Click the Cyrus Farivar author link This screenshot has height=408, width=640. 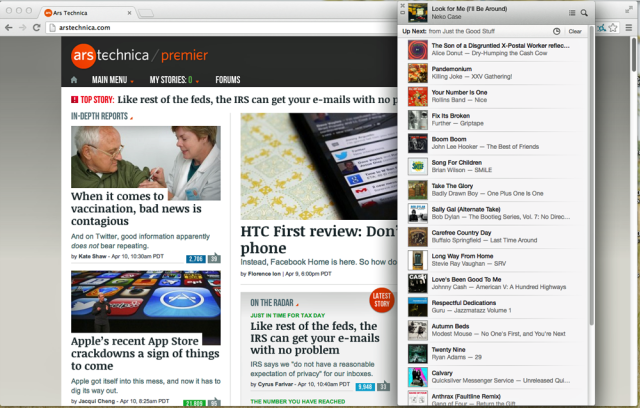276,384
